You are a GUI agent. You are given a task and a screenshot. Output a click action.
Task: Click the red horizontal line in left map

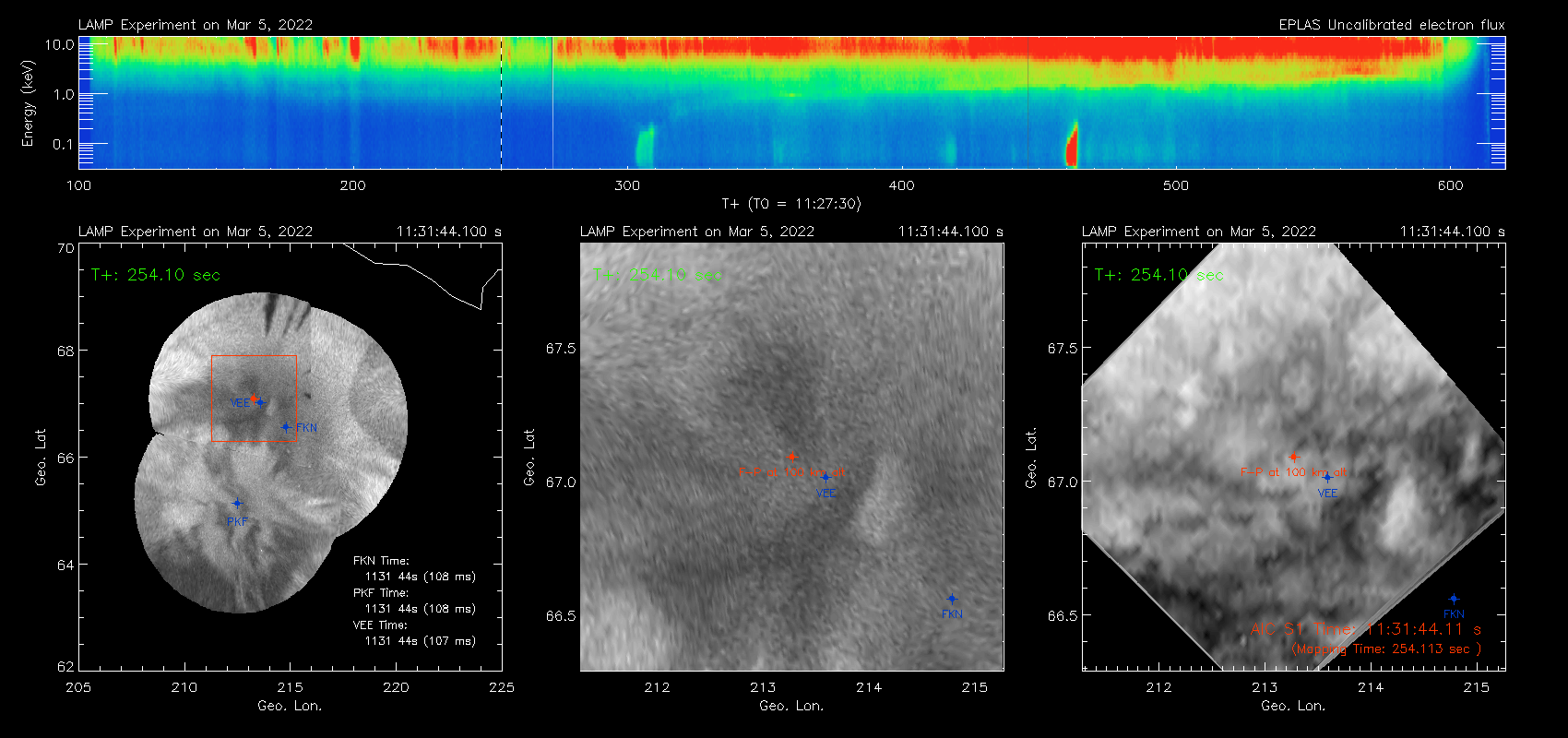[x=254, y=441]
